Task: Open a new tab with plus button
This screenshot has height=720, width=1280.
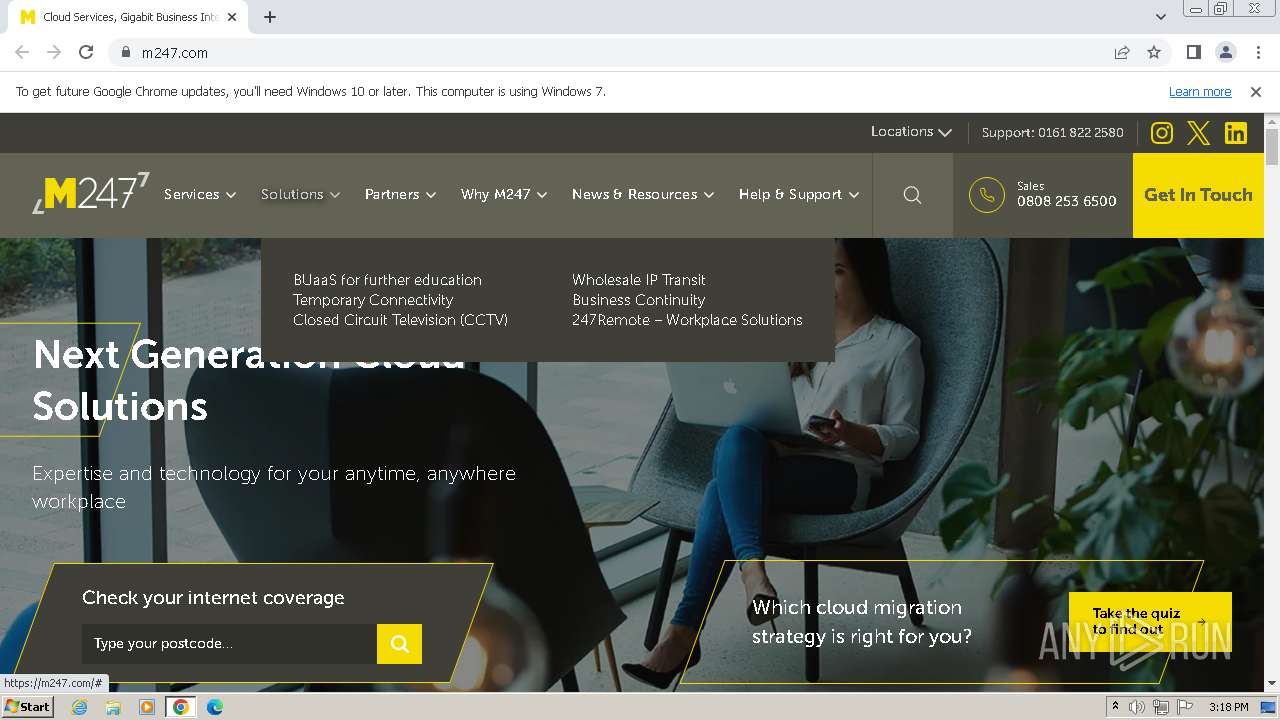Action: tap(270, 17)
